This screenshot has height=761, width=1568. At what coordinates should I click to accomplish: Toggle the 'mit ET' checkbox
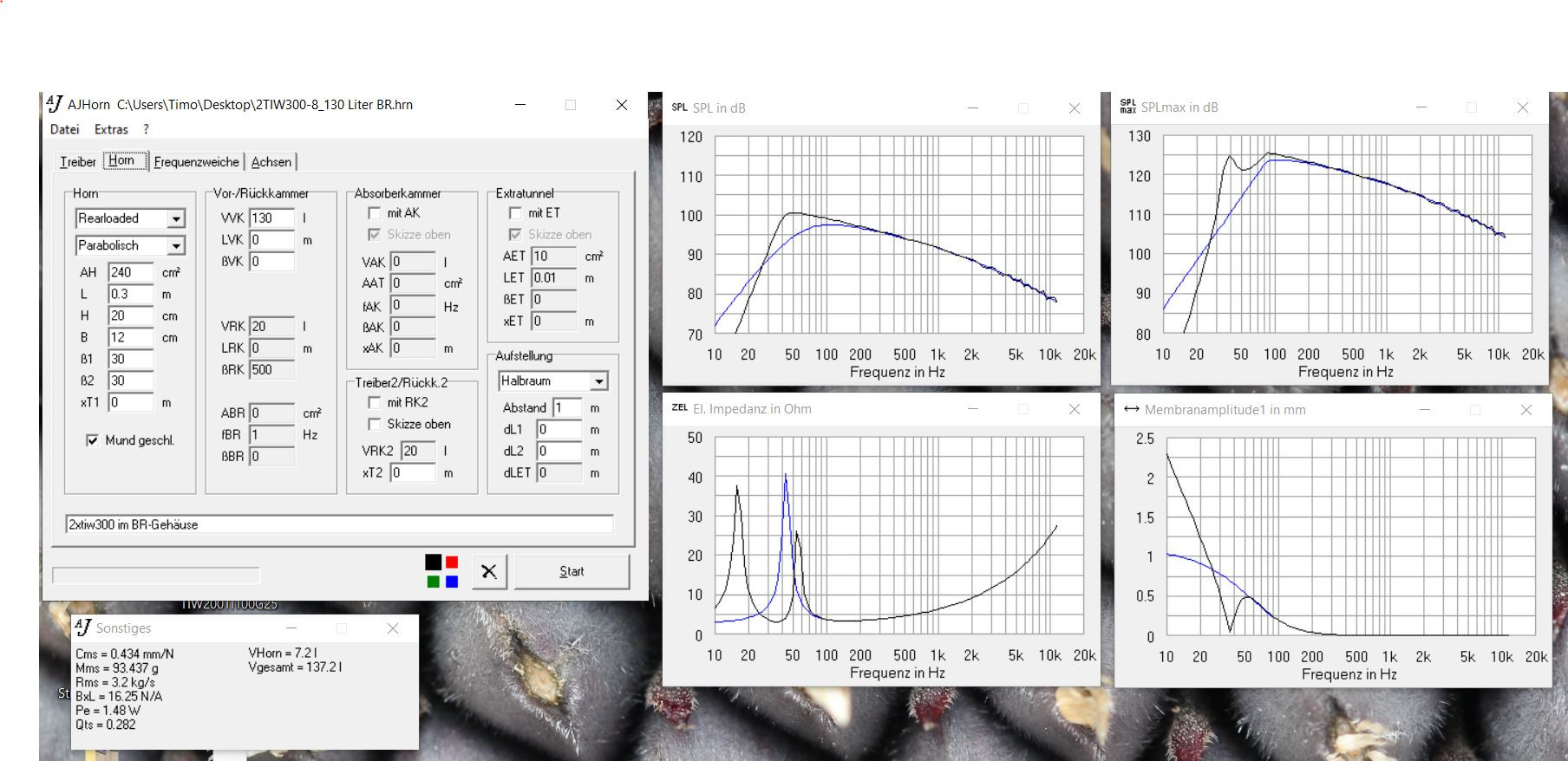point(515,212)
